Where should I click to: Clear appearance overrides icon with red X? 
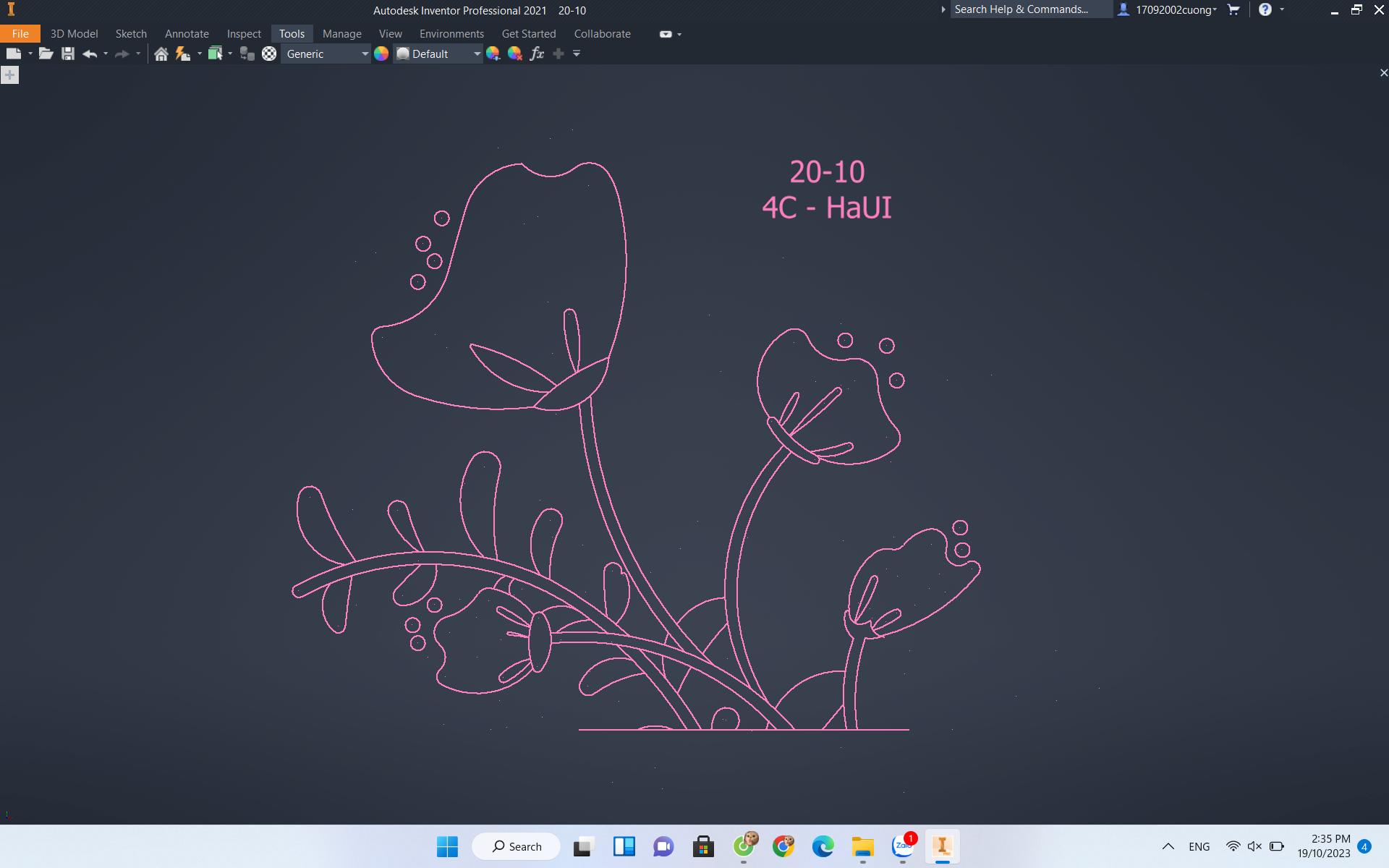(514, 54)
